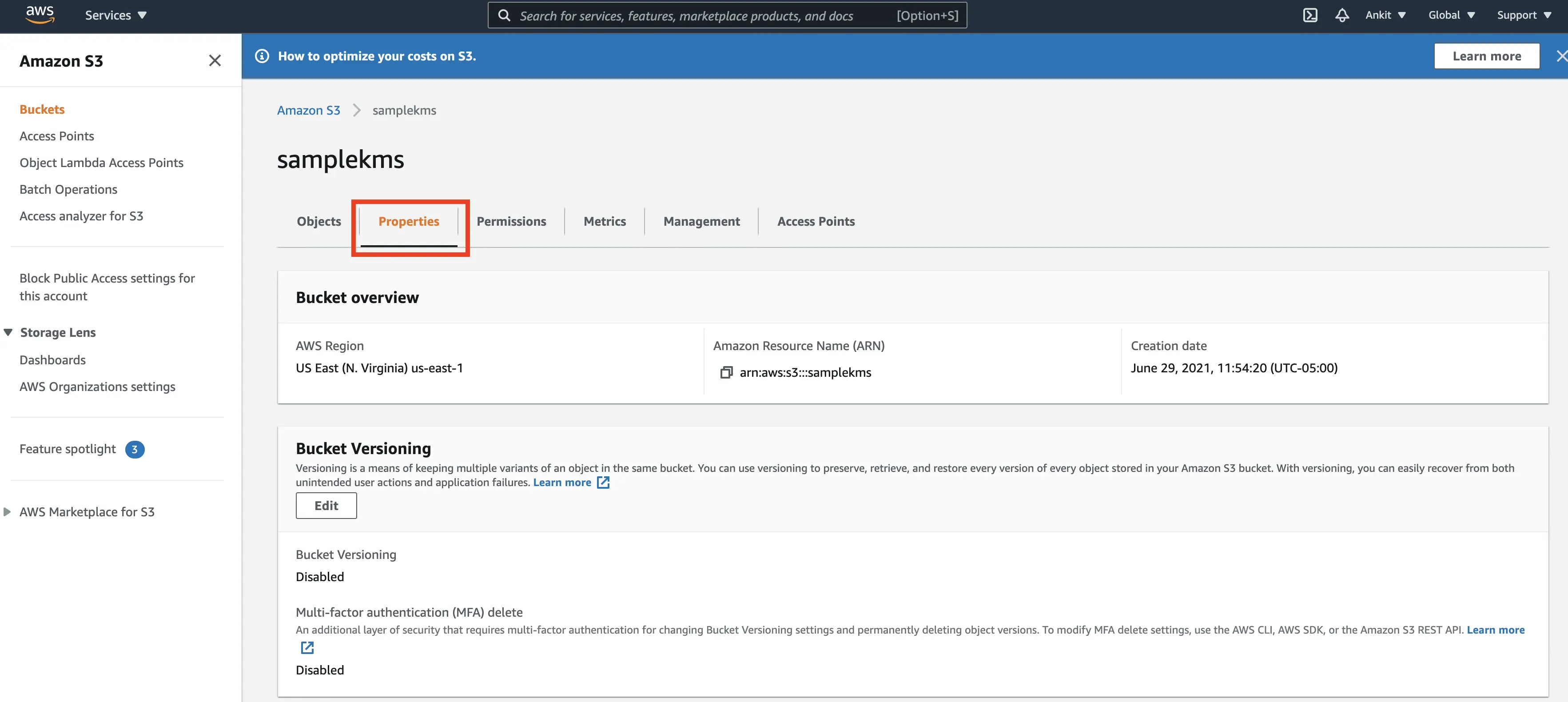Click the notifications bell icon

coord(1342,15)
